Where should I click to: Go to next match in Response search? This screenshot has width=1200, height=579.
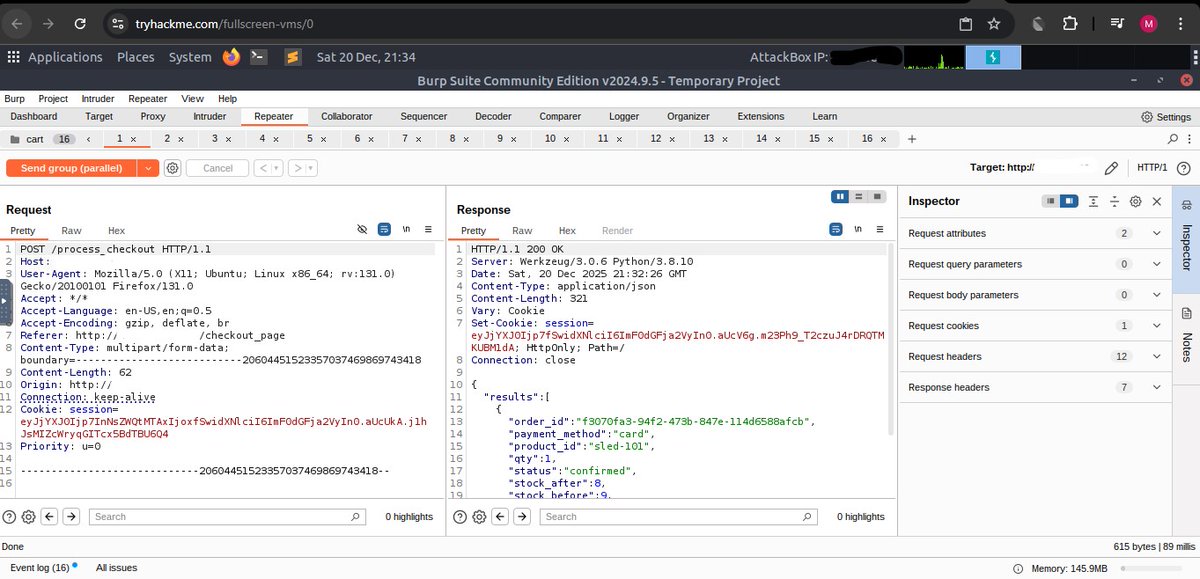coord(522,517)
